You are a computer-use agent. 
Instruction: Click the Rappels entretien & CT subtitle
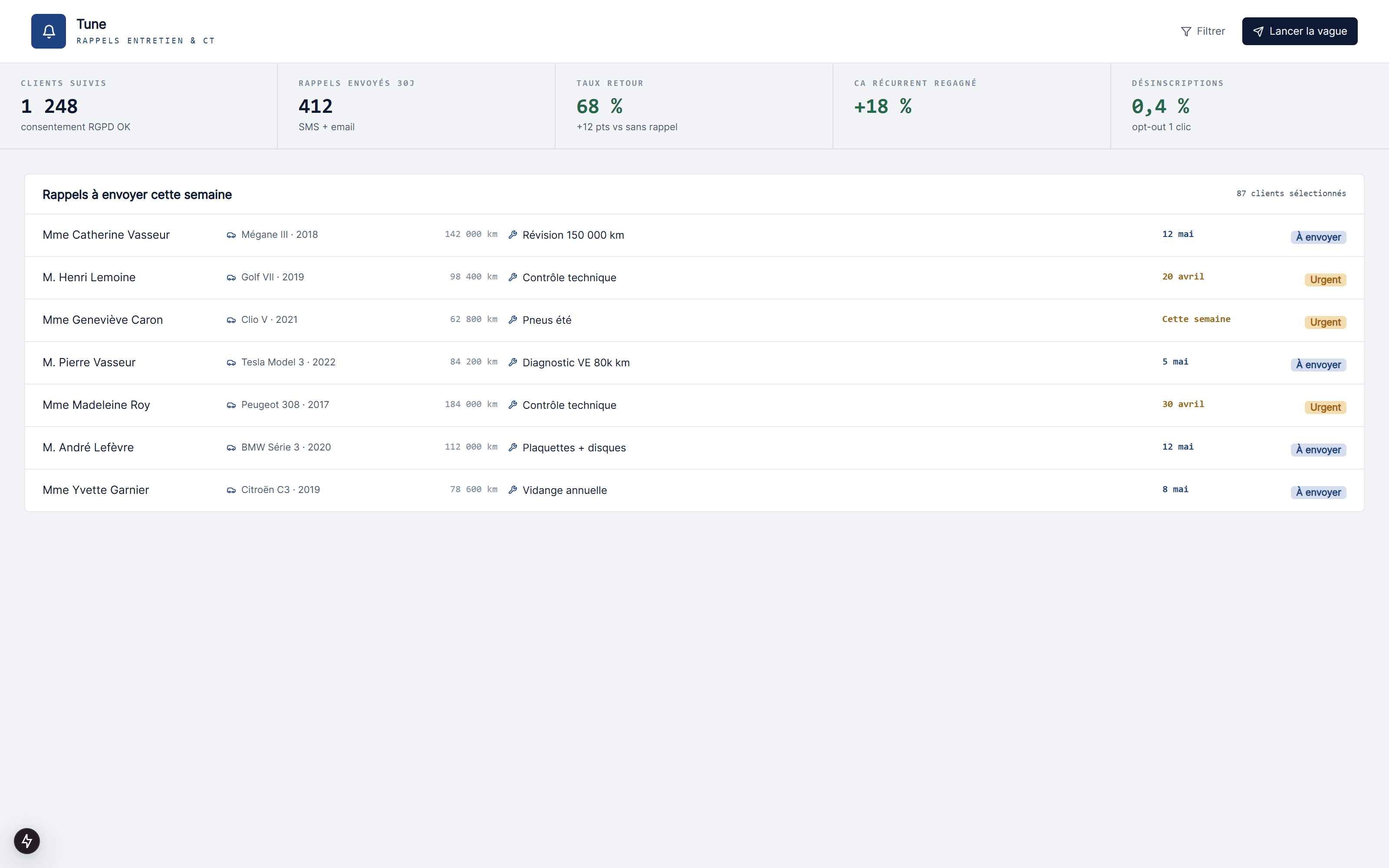pyautogui.click(x=145, y=41)
